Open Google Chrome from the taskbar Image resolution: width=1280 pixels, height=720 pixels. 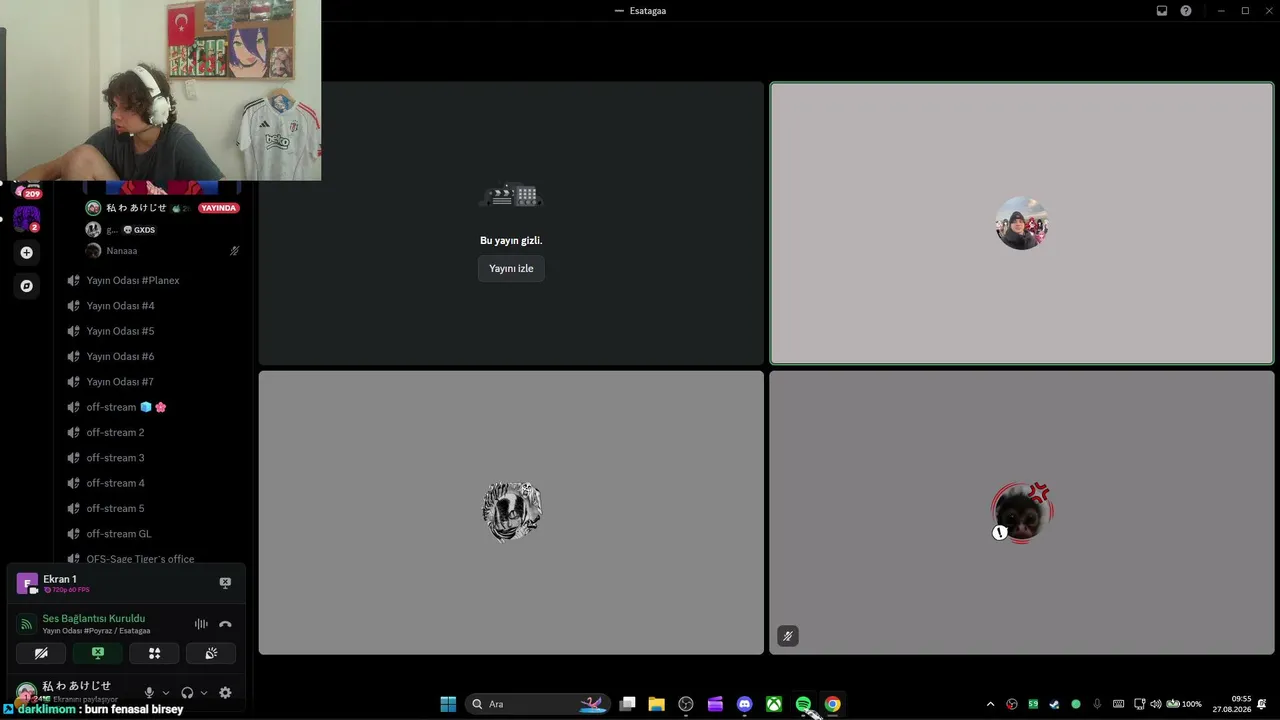click(x=832, y=704)
